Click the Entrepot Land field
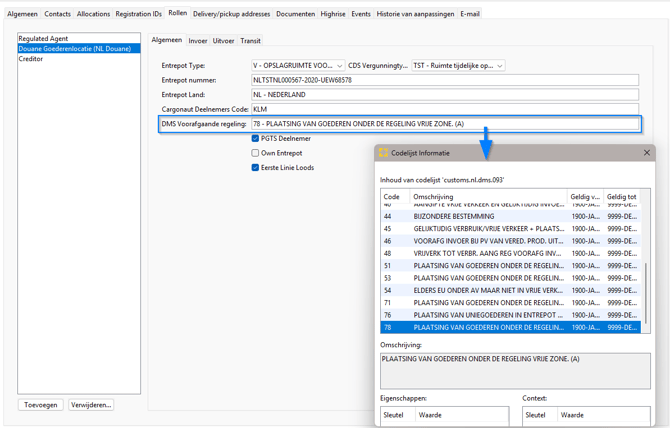 click(445, 94)
